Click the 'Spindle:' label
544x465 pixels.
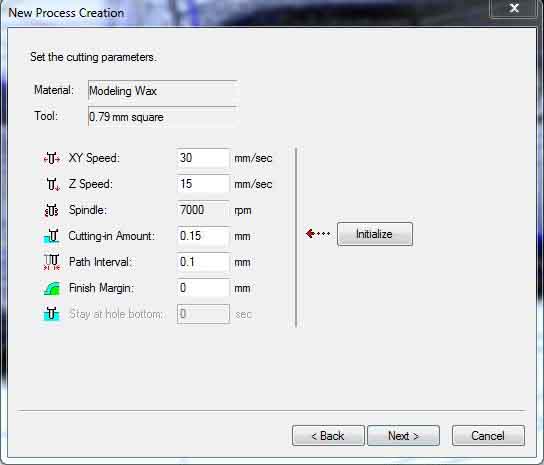coord(88,210)
